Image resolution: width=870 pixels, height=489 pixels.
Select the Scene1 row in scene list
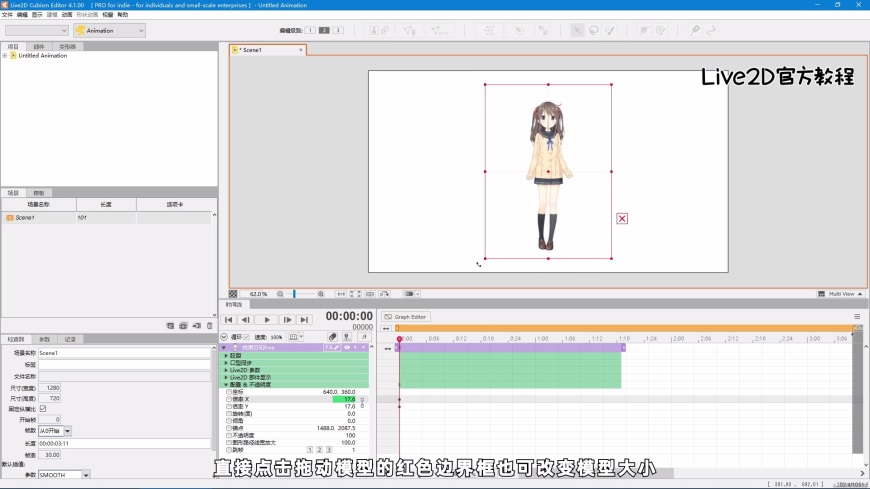click(106, 218)
